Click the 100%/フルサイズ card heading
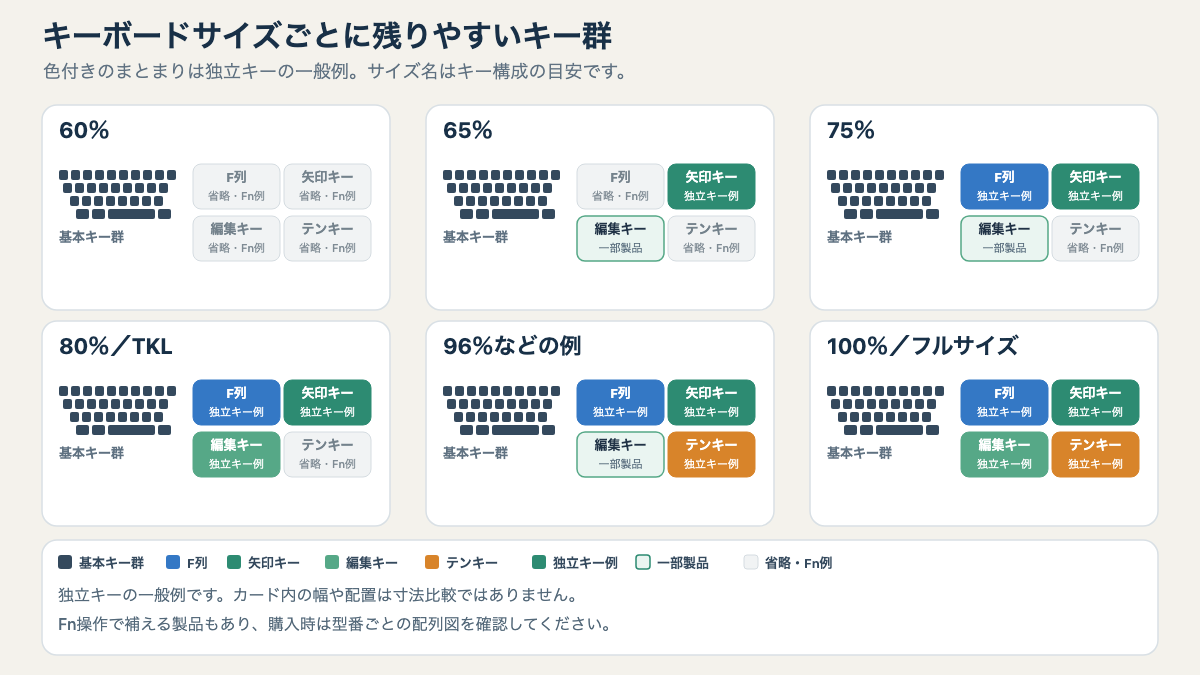Screen dimensions: 1200x675 (x=922, y=346)
